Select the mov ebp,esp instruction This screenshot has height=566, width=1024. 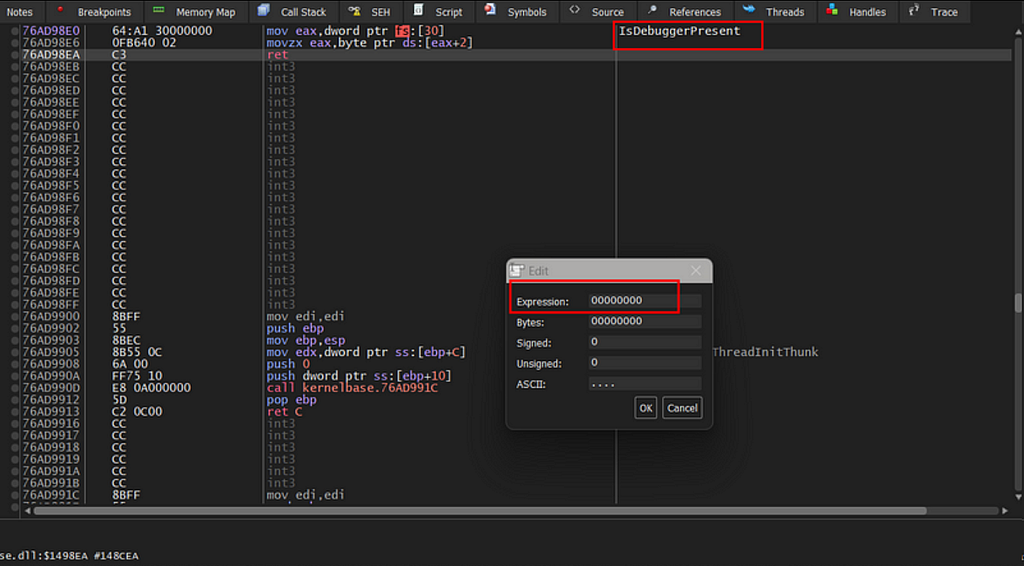306,340
